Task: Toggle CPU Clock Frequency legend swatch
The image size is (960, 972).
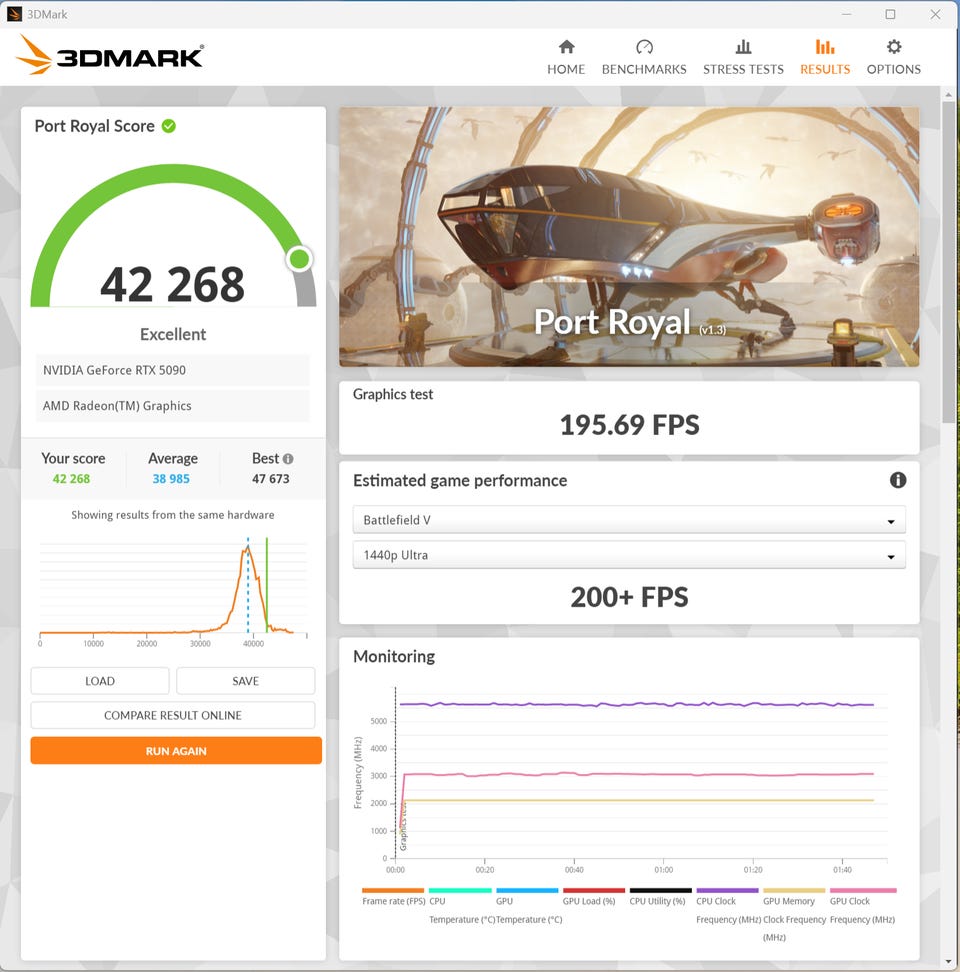Action: pos(728,890)
